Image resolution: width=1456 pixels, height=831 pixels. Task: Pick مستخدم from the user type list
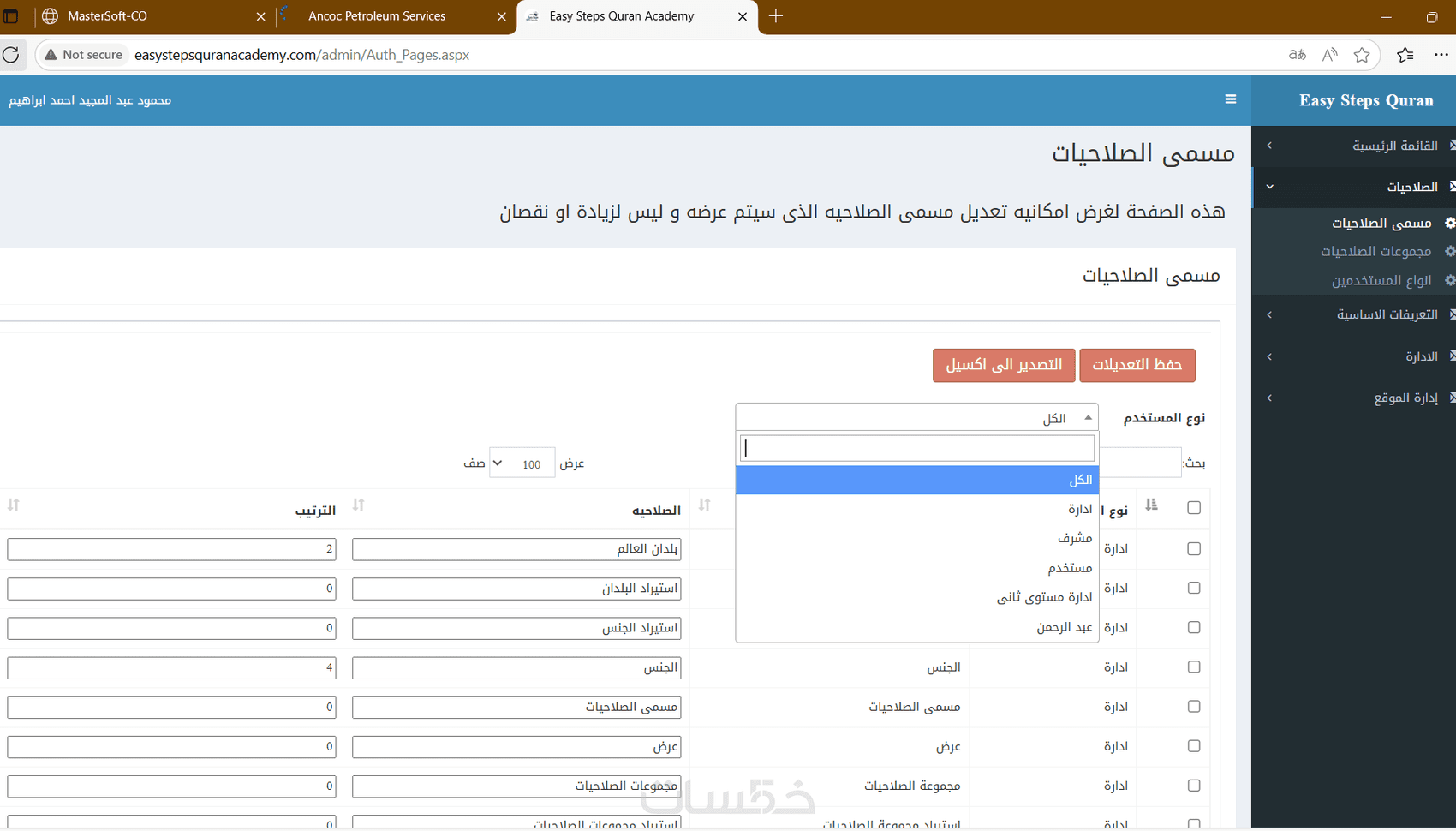[x=916, y=568]
